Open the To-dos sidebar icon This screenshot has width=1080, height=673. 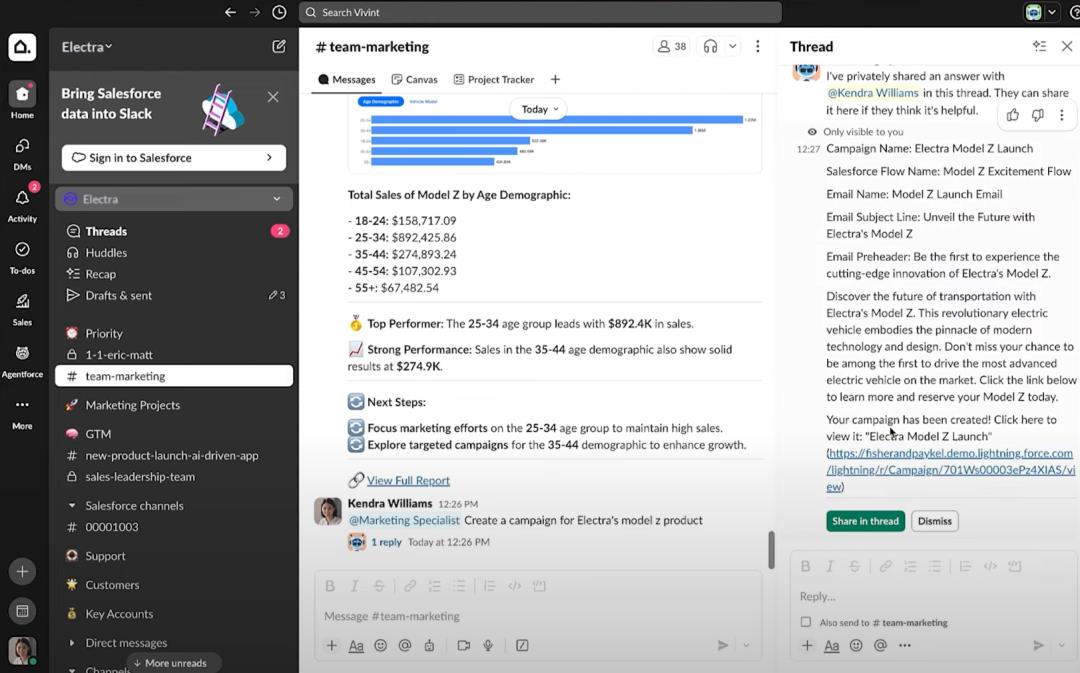click(22, 255)
